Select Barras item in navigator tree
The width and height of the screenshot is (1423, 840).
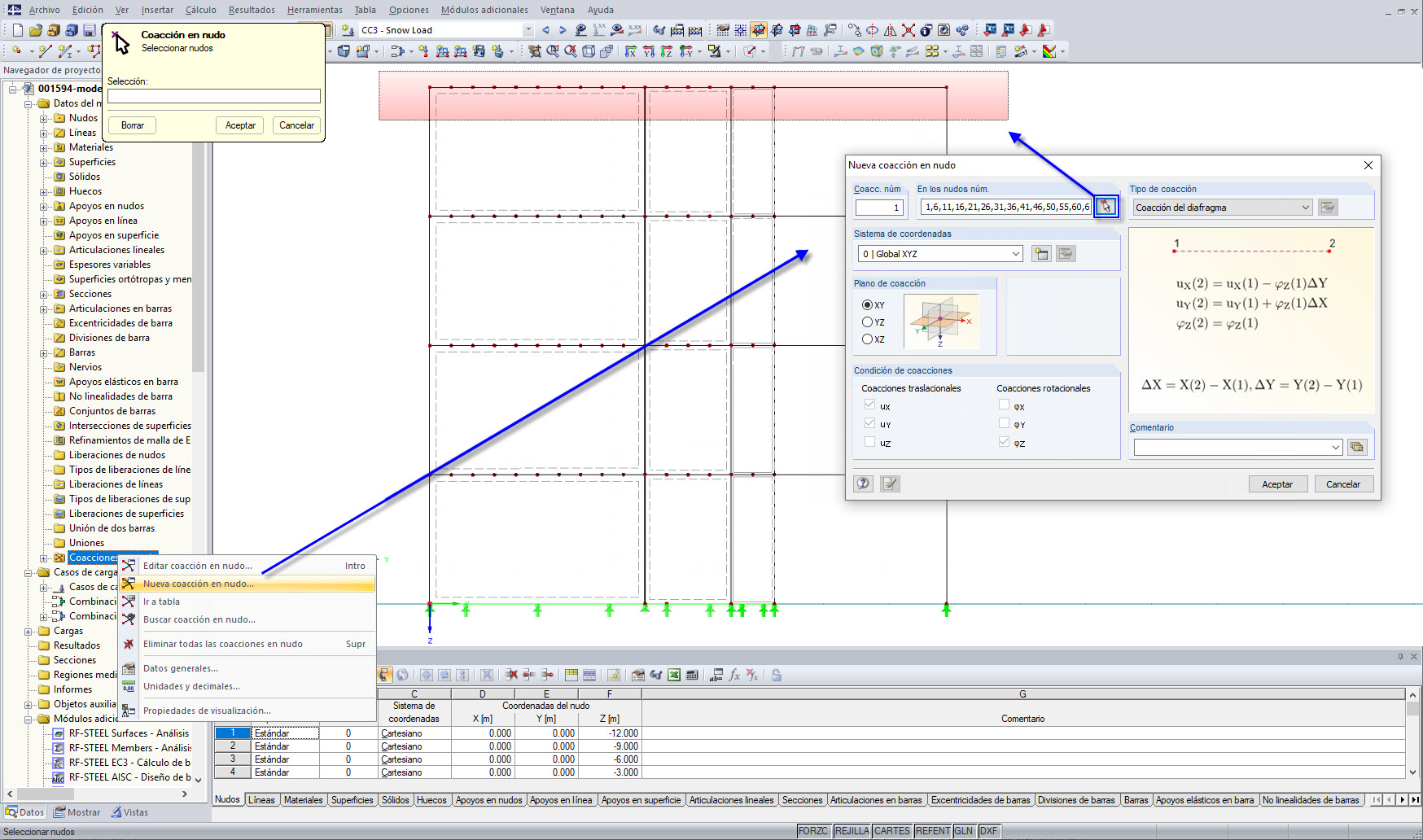click(x=82, y=352)
